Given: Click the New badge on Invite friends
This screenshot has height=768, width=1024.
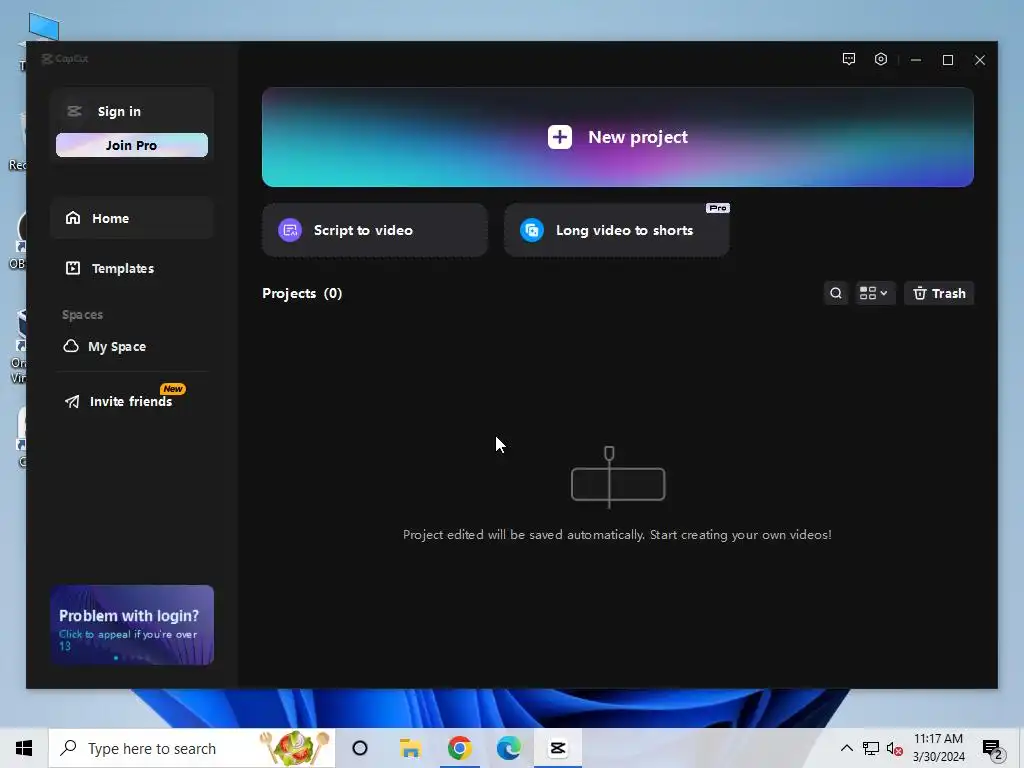Looking at the screenshot, I should (172, 389).
